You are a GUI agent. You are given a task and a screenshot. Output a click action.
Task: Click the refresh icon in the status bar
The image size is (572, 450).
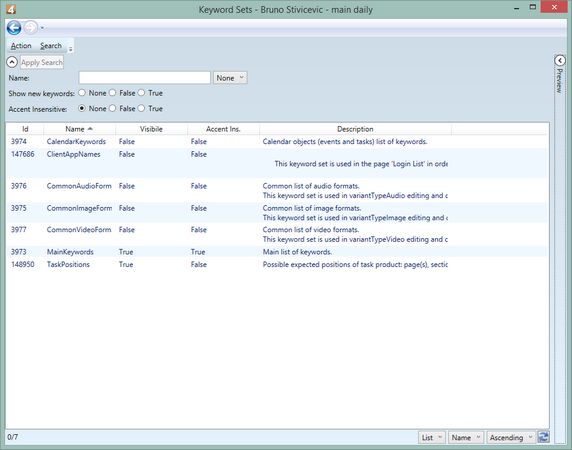click(x=543, y=437)
